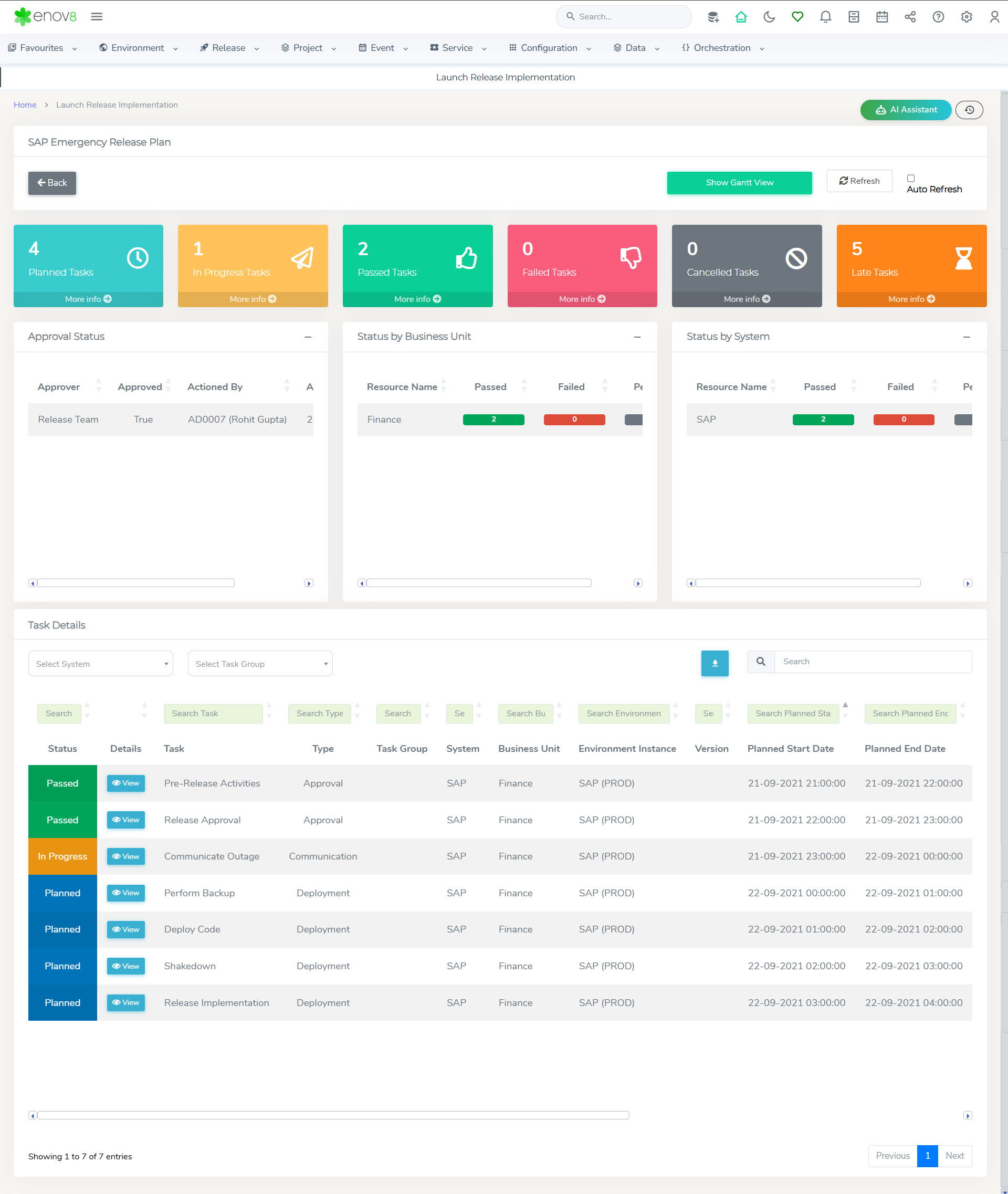Open the Release menu
1008x1194 pixels.
tap(228, 48)
